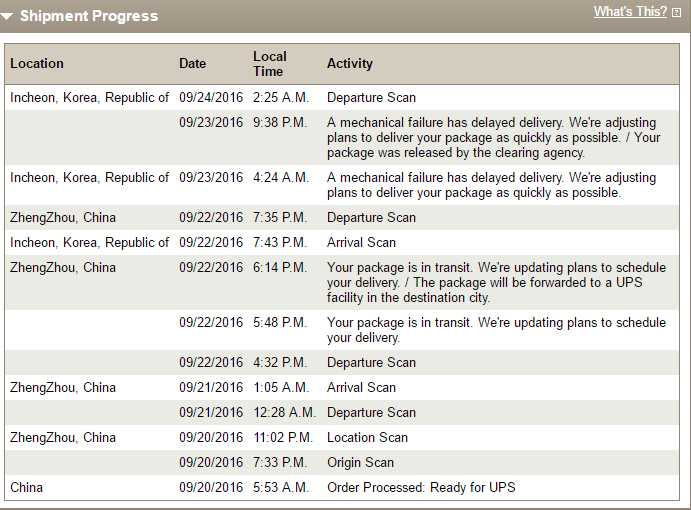Click the help icon beside What's This?
Image resolution: width=691 pixels, height=510 pixels.
click(x=676, y=13)
